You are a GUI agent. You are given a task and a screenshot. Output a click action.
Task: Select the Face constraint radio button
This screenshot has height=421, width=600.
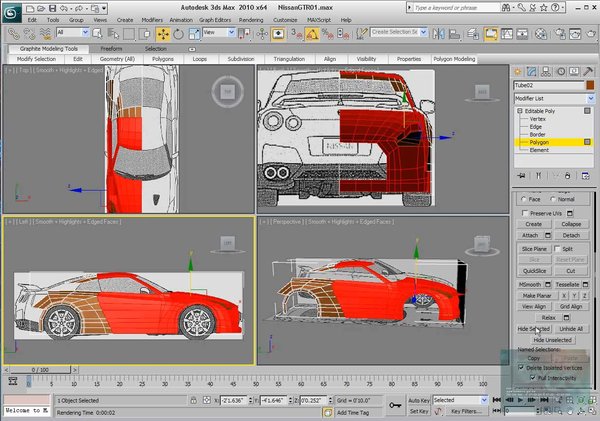523,199
